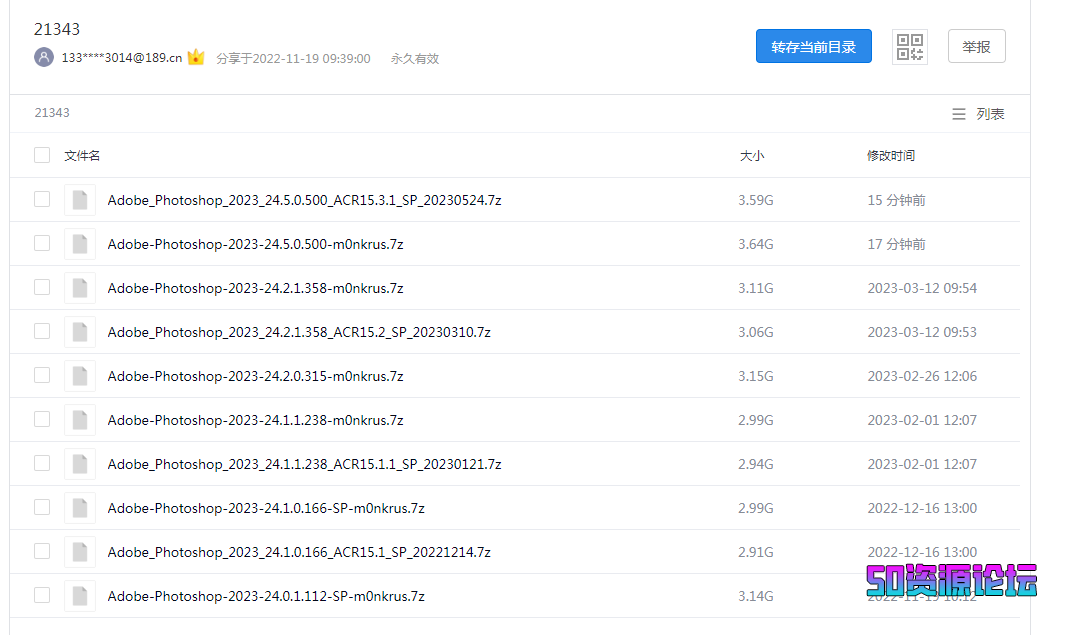This screenshot has width=1082, height=635.
Task: Check the box for Adobe-Photoshop-2023-24.2.0.315-m0nkrus.7z
Action: coord(42,375)
